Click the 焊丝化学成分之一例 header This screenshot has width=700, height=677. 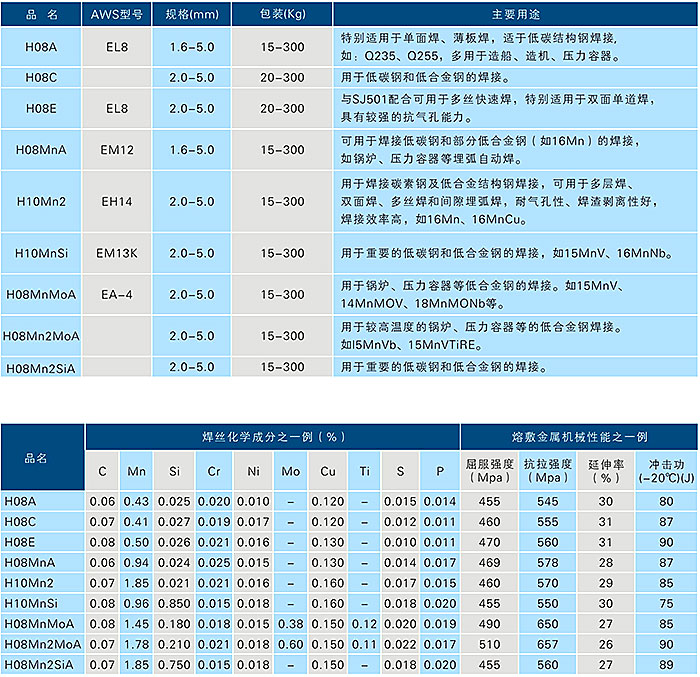click(x=272, y=437)
